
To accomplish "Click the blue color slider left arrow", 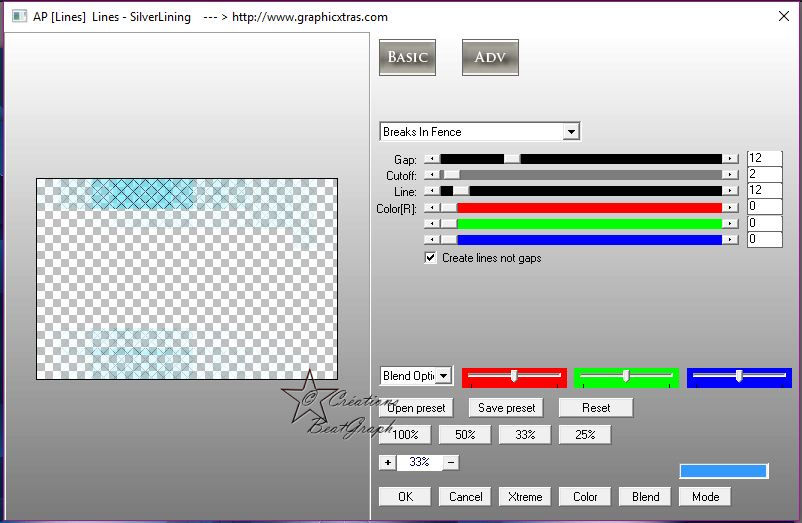I will [x=432, y=239].
